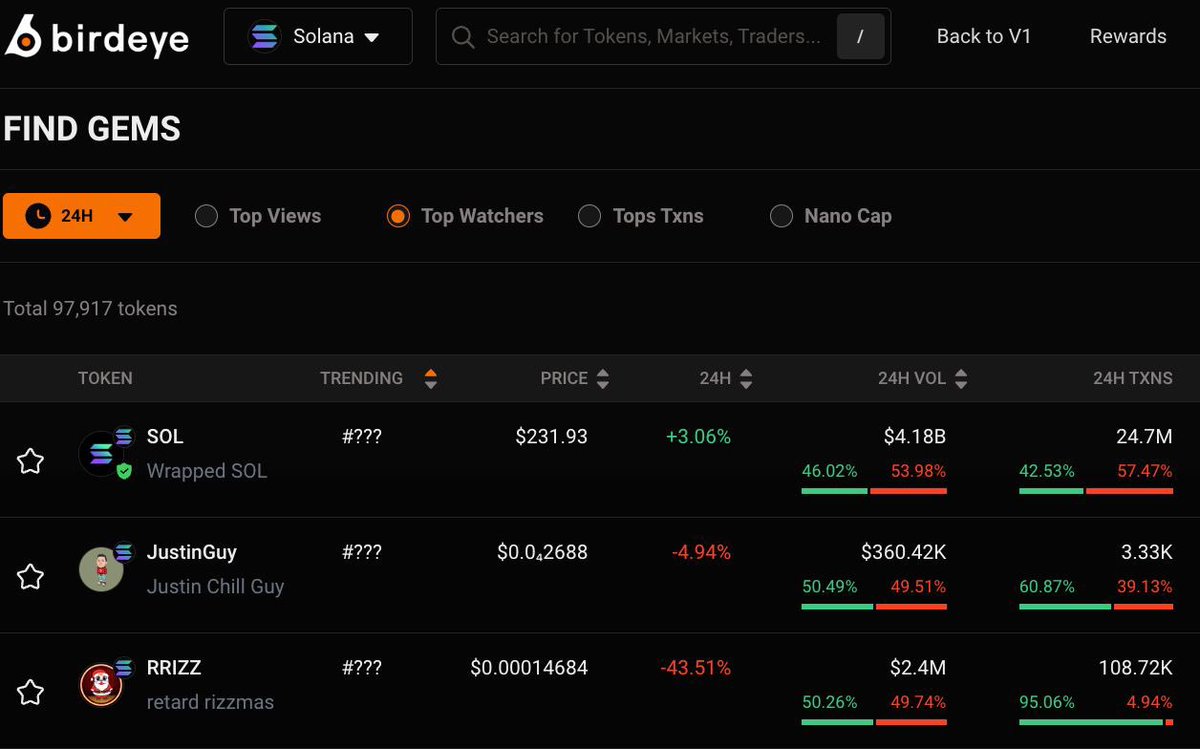Click RRIZZ price $0.00014684
Screen dimensions: 1200x749
pyautogui.click(x=529, y=667)
